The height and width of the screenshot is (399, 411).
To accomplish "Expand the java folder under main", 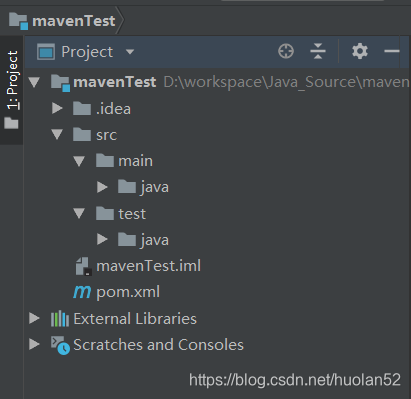I will 102,187.
